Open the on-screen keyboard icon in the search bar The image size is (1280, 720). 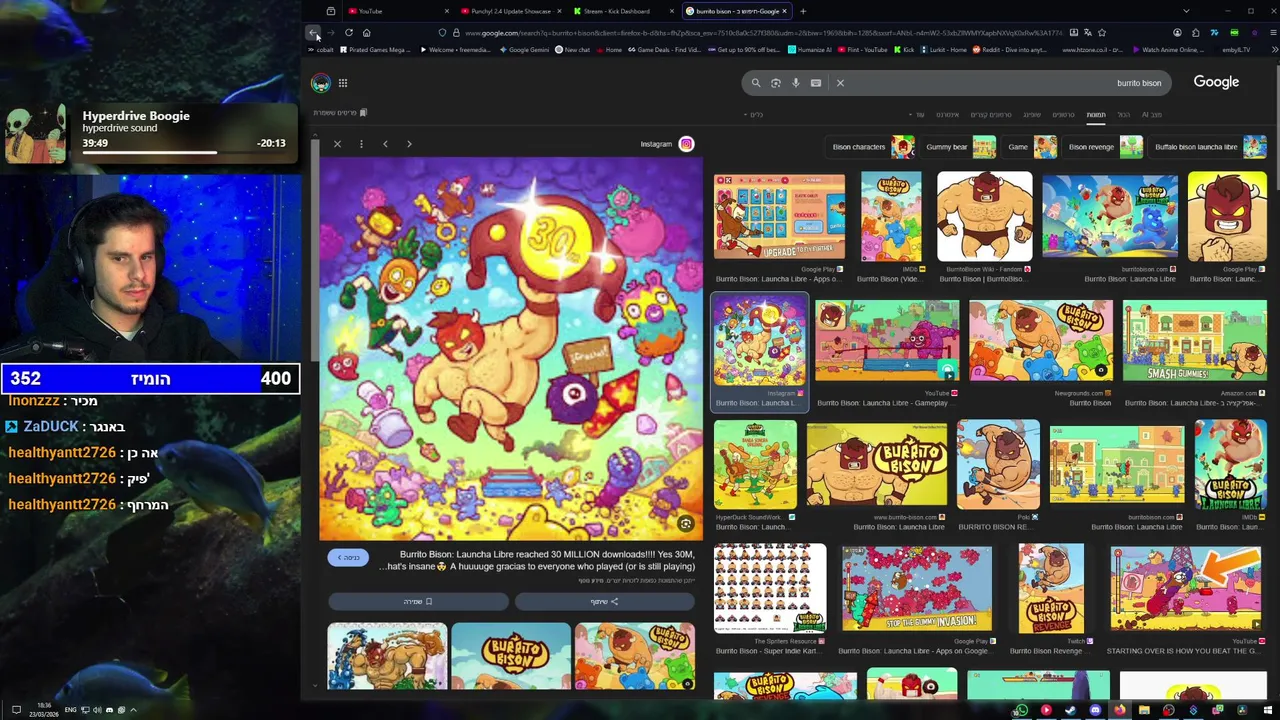point(816,83)
